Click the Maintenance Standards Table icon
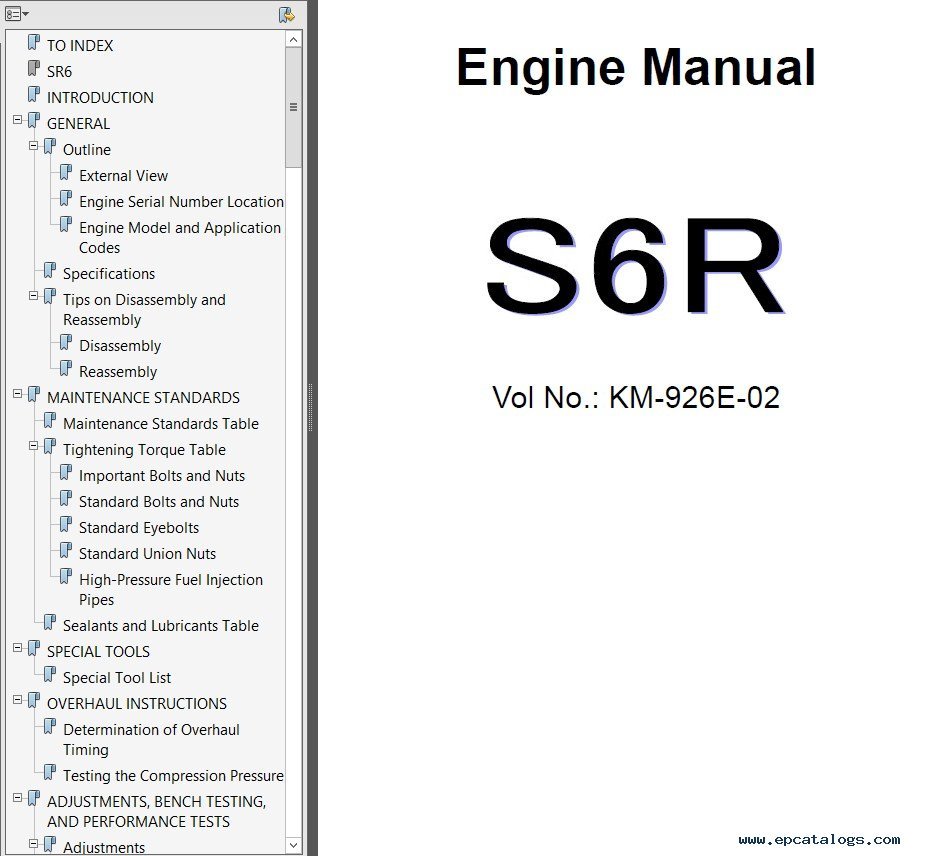This screenshot has width=951, height=856. [x=50, y=421]
